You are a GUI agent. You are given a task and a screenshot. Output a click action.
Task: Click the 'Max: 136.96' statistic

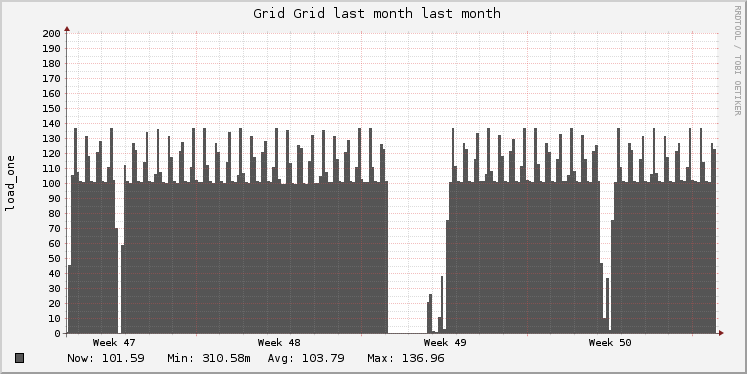tap(406, 358)
